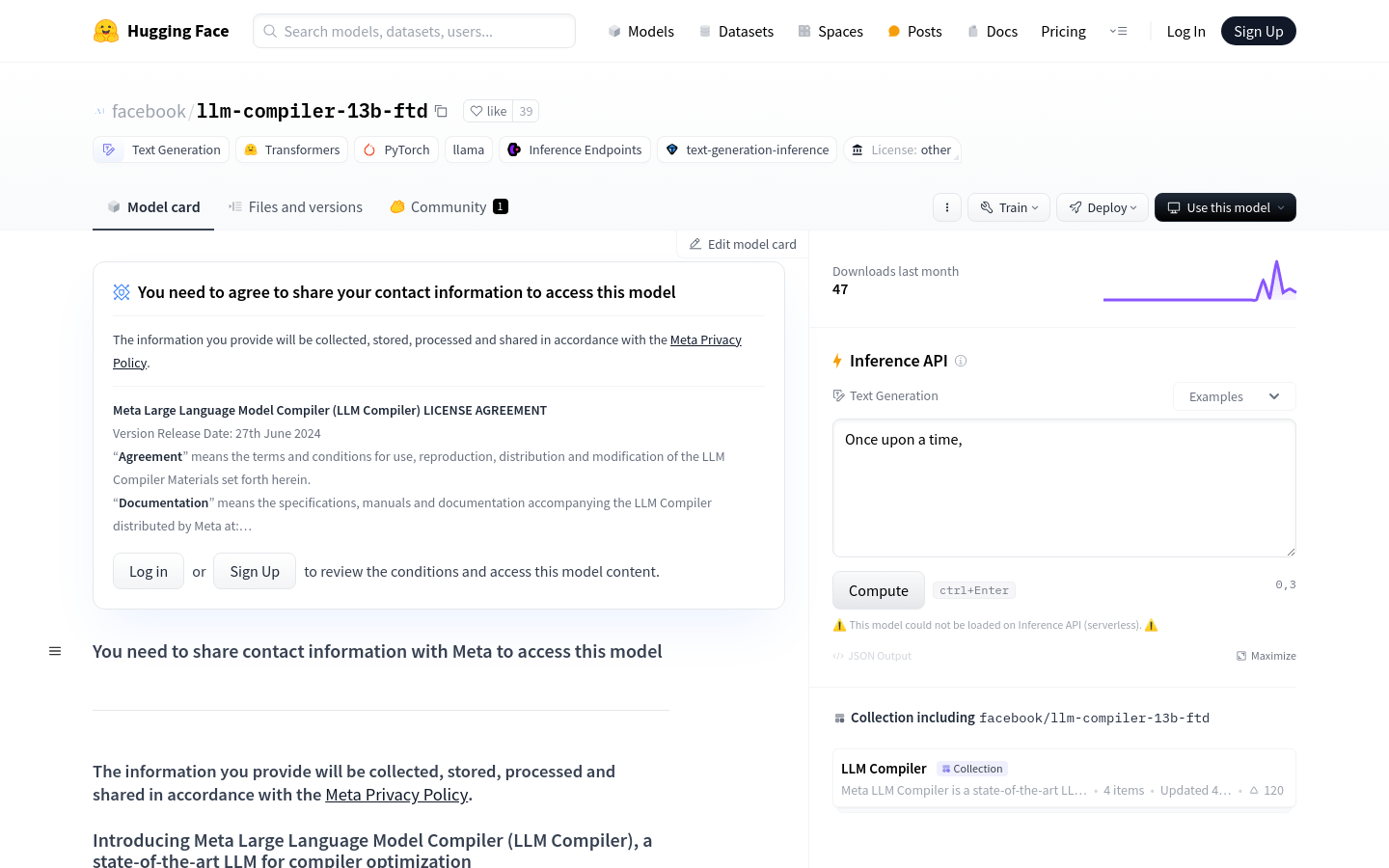1389x868 pixels.
Task: Go to Posts in the top navigation
Action: click(x=914, y=31)
